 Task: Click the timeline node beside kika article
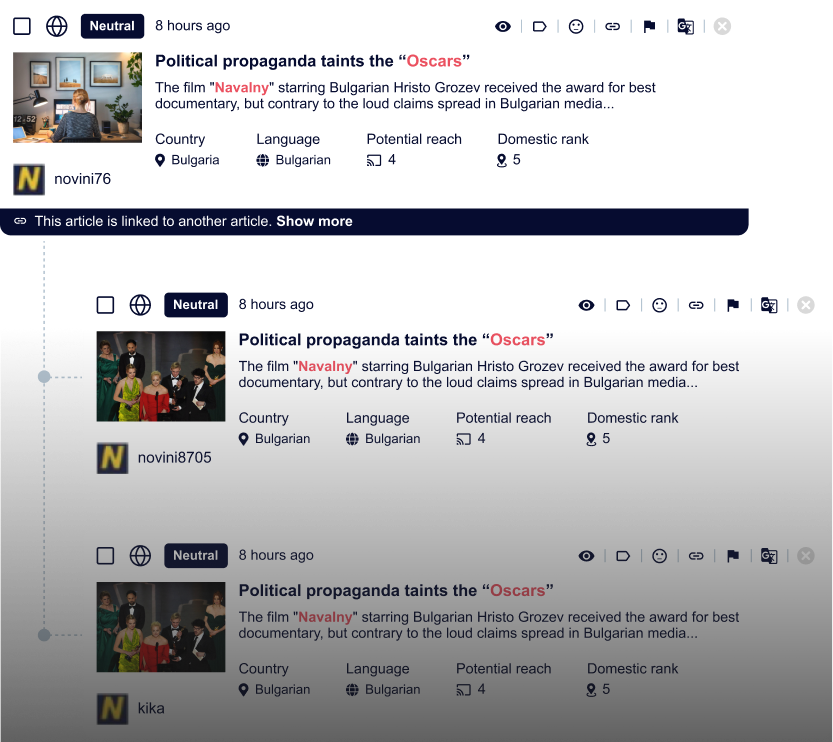(x=44, y=635)
